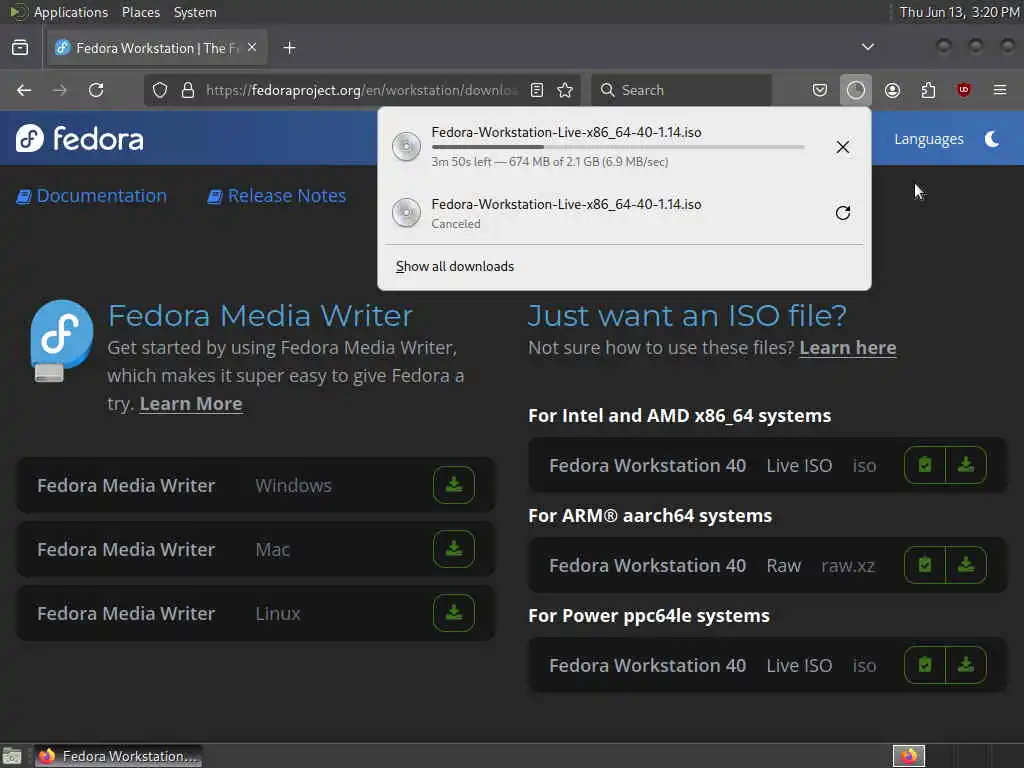The width and height of the screenshot is (1024, 768).
Task: Open the extensions puzzle icon
Action: click(x=928, y=90)
